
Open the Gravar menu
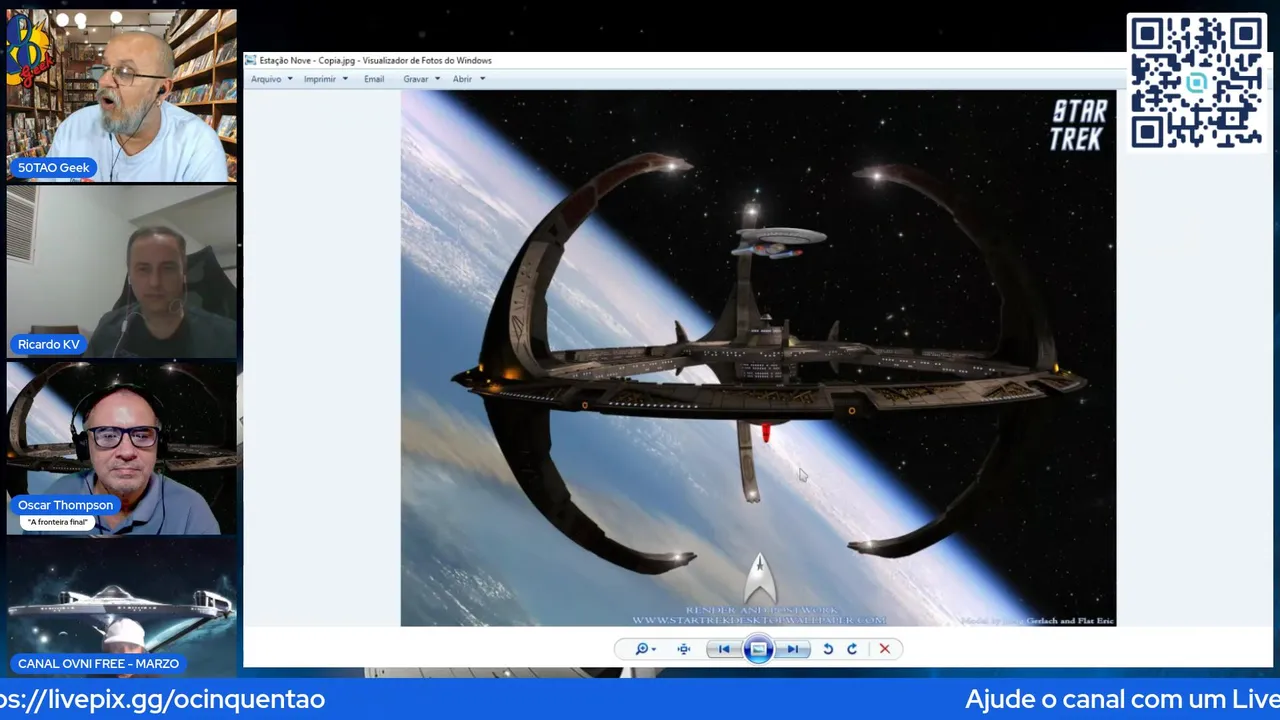tap(421, 79)
